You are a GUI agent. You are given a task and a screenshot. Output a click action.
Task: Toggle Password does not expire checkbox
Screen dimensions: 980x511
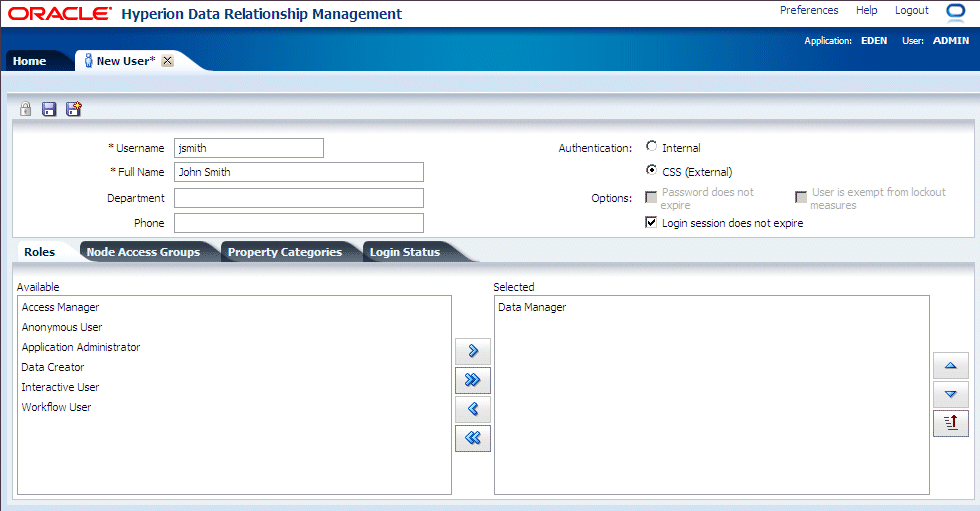coord(651,197)
